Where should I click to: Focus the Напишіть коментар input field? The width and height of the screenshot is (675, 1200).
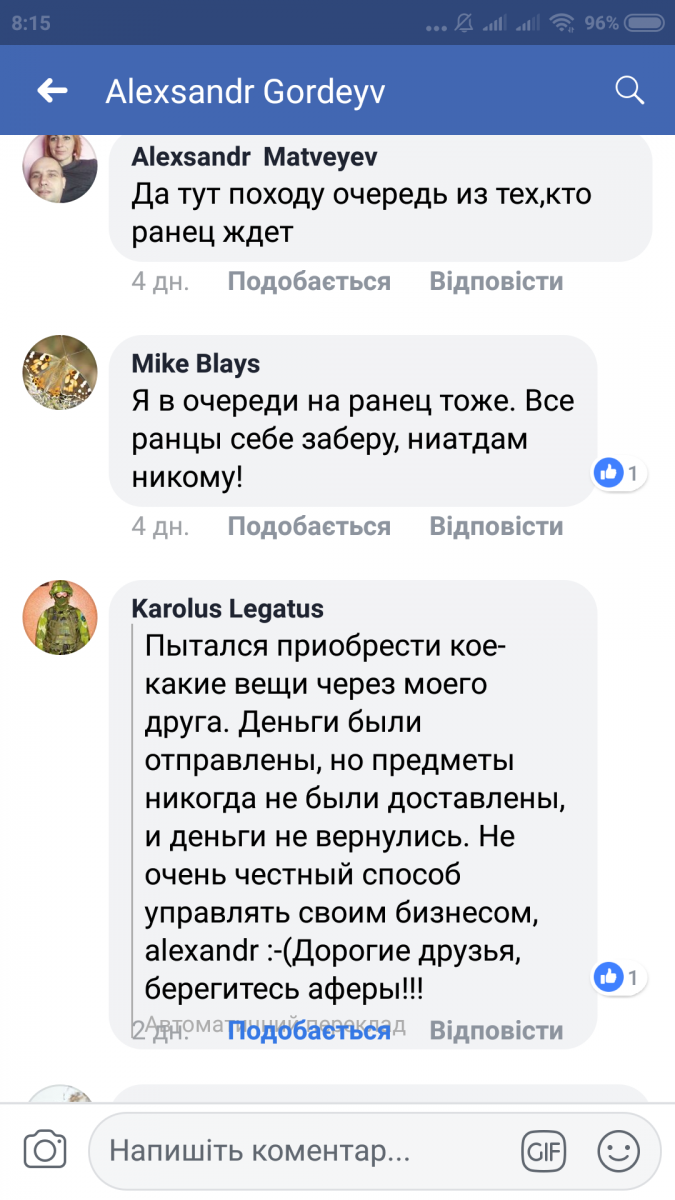click(x=300, y=1151)
